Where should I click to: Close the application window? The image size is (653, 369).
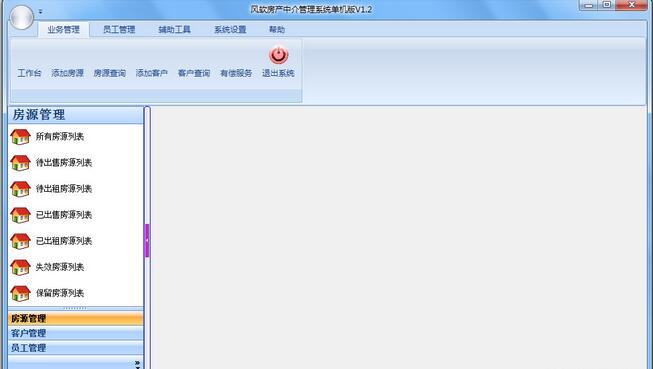(x=631, y=5)
